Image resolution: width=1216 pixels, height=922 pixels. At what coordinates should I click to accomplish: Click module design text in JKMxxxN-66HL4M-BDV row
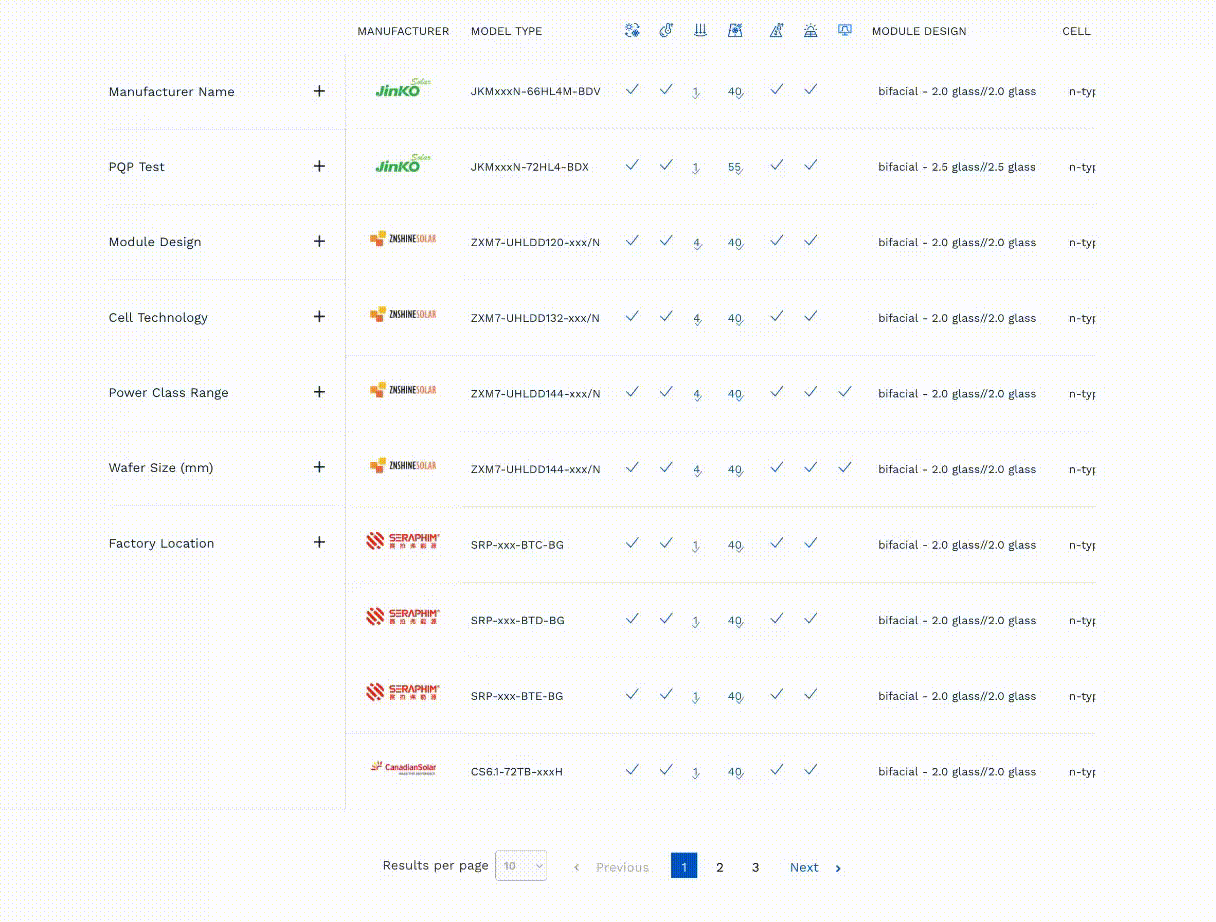point(957,91)
